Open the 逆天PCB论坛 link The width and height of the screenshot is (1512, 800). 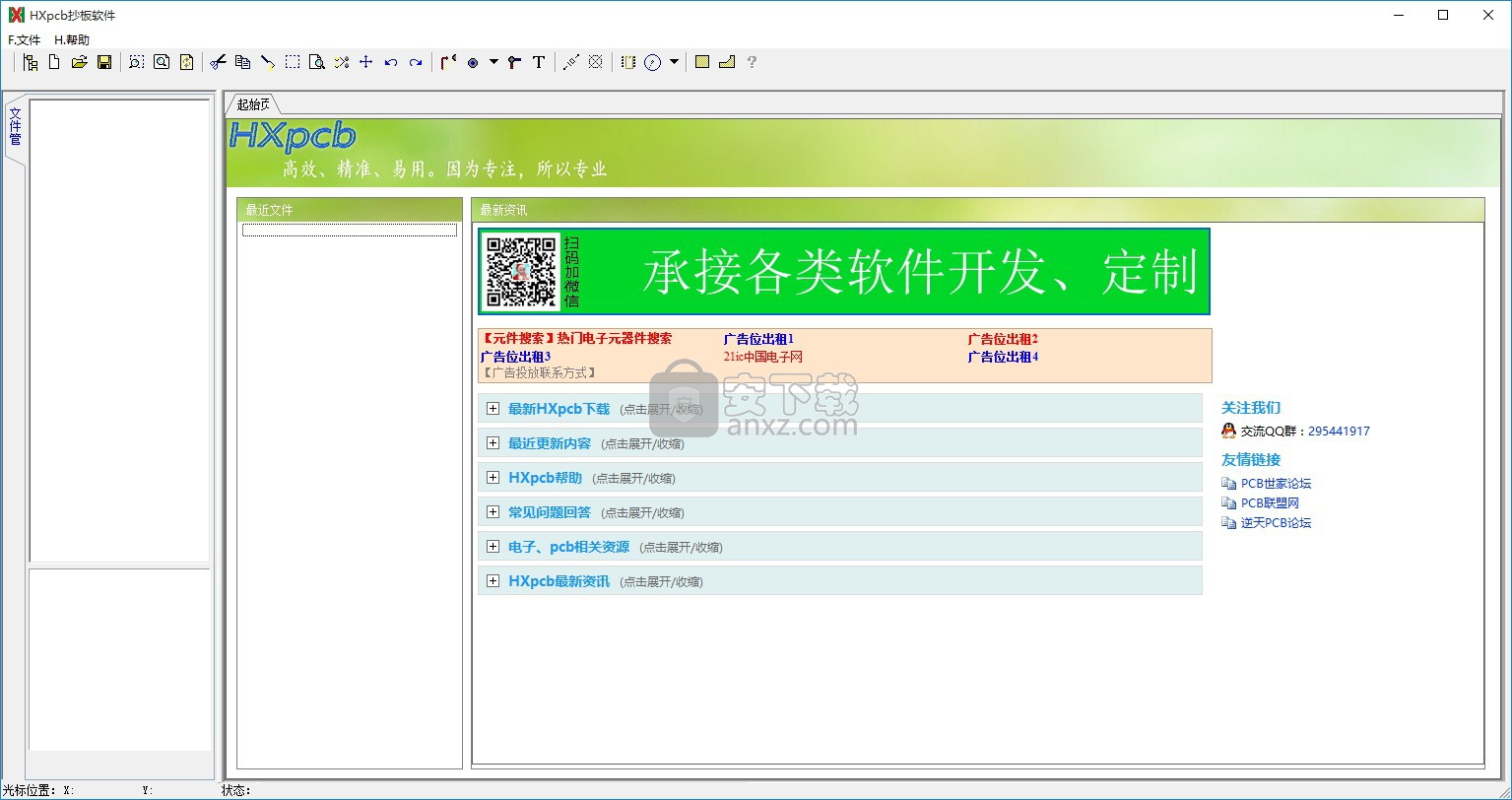coord(1276,523)
